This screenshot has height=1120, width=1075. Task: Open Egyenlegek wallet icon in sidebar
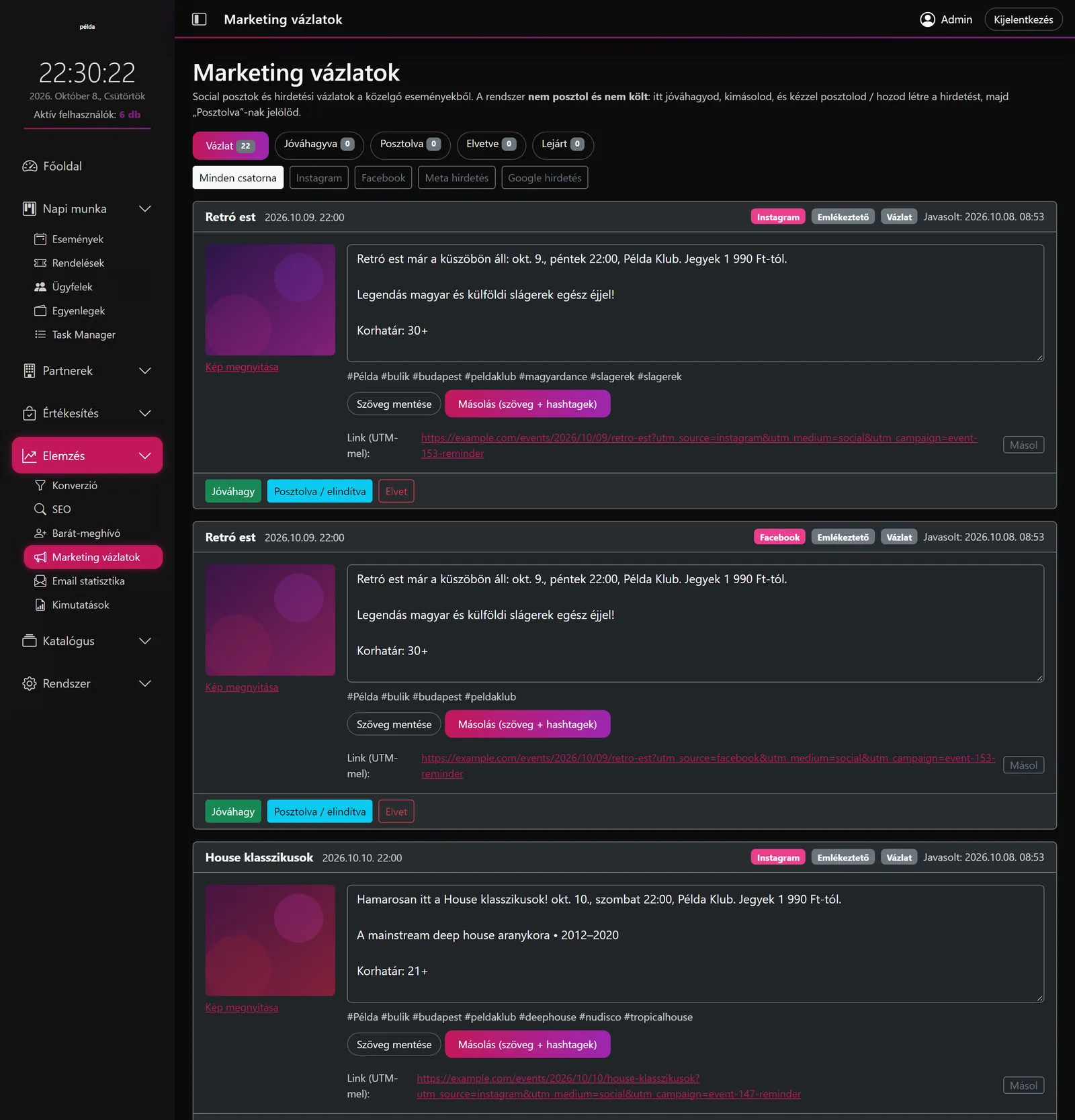tap(40, 310)
